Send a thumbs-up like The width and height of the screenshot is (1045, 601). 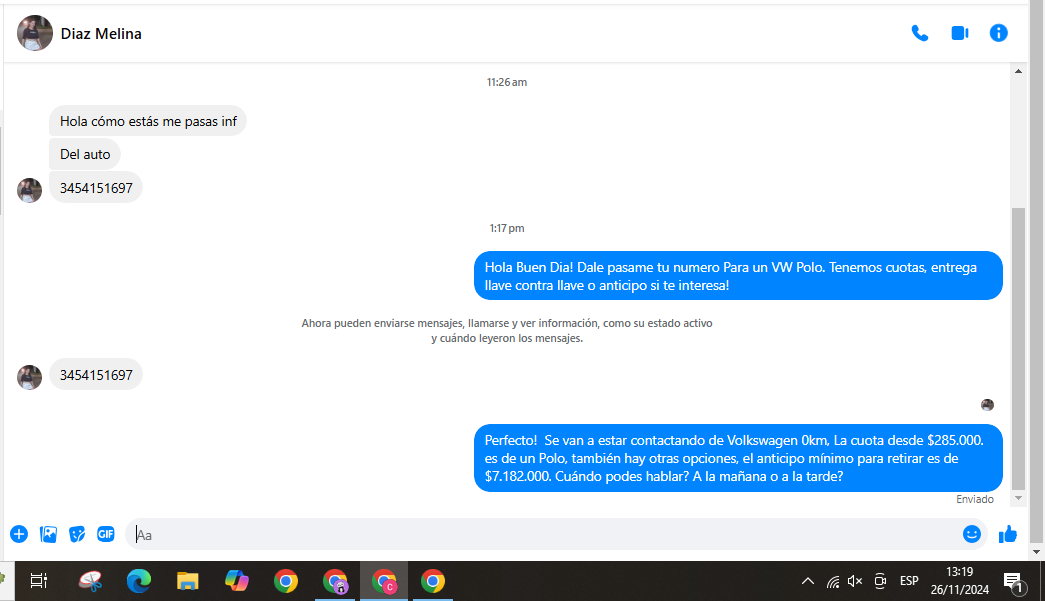pyautogui.click(x=1008, y=534)
